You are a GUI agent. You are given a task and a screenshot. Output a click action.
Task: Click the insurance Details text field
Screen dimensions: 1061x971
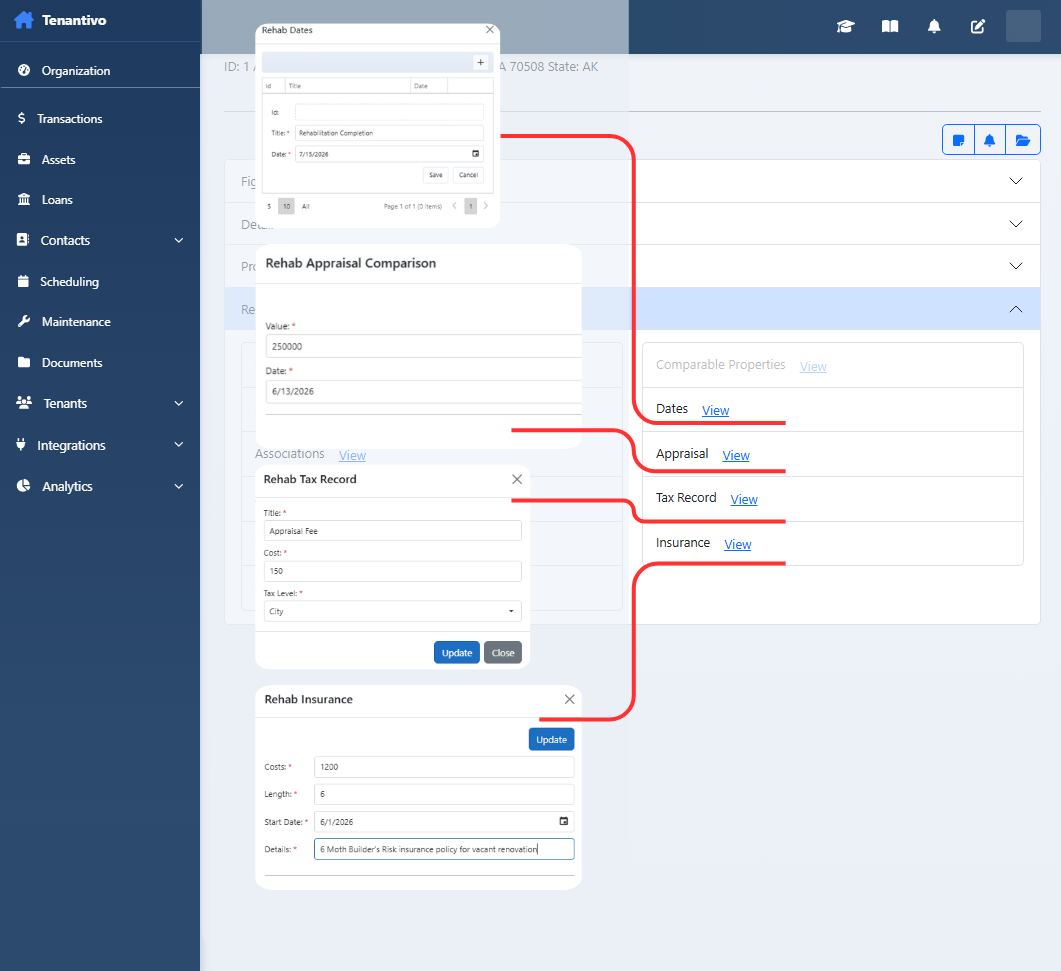[x=444, y=849]
